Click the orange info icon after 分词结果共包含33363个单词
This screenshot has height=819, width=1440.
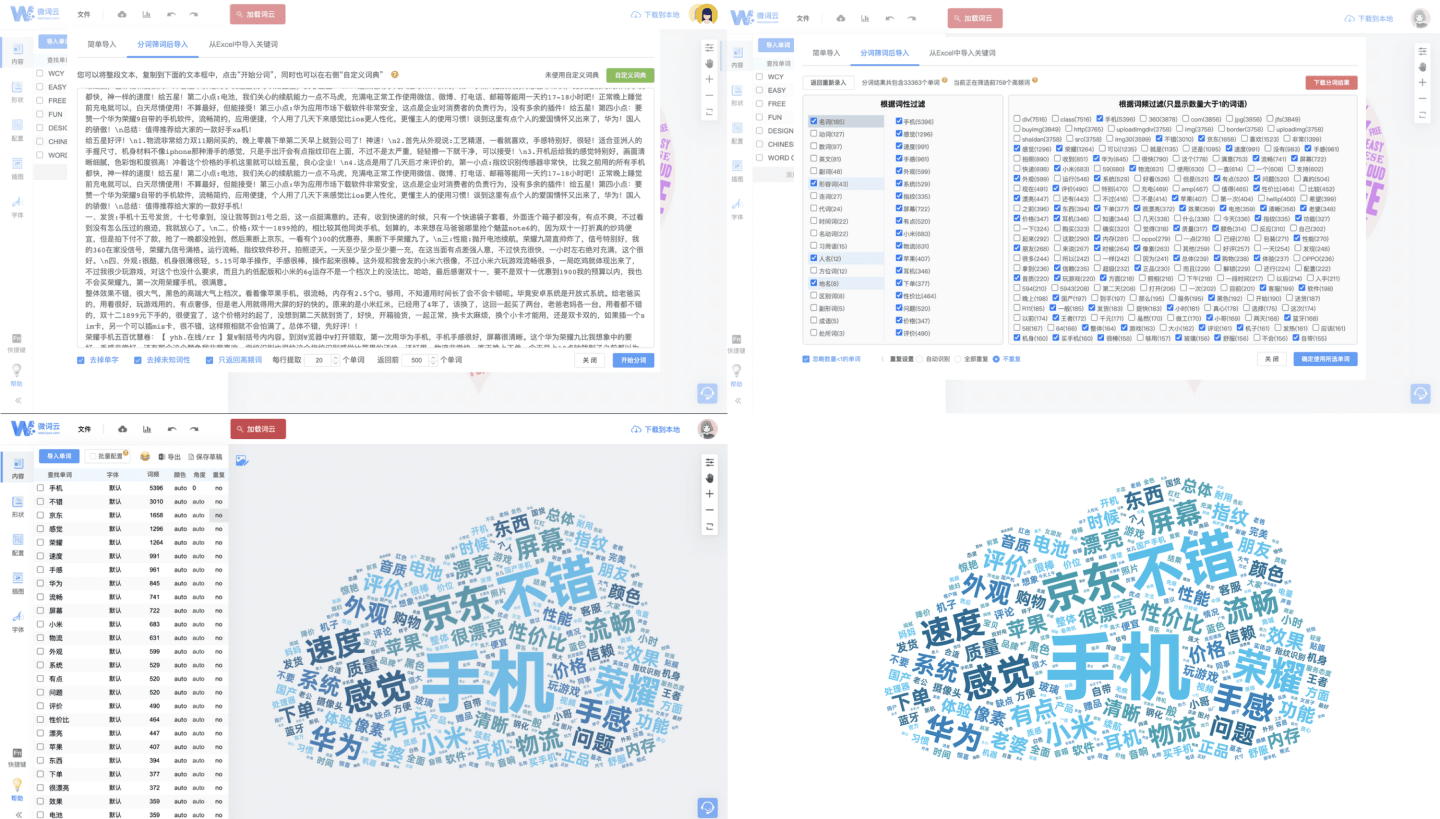click(945, 80)
